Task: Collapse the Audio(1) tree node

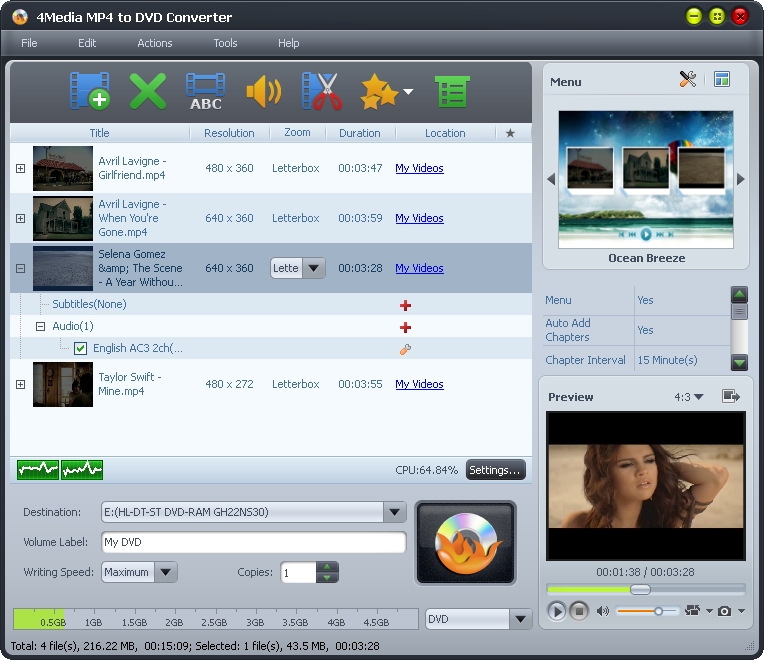Action: coord(41,326)
